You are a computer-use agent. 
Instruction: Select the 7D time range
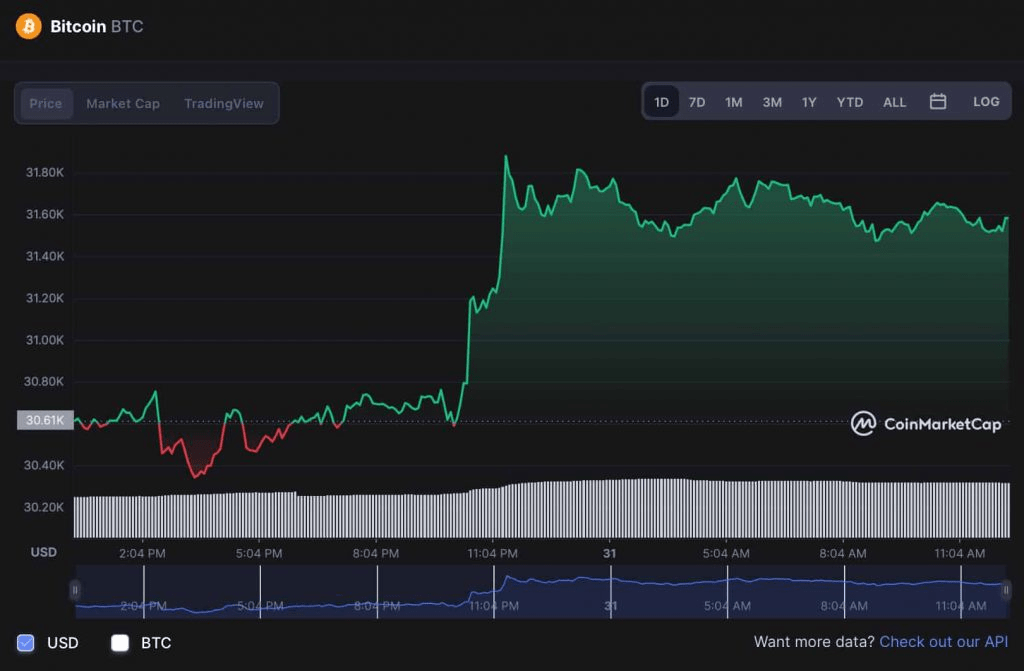(x=697, y=101)
